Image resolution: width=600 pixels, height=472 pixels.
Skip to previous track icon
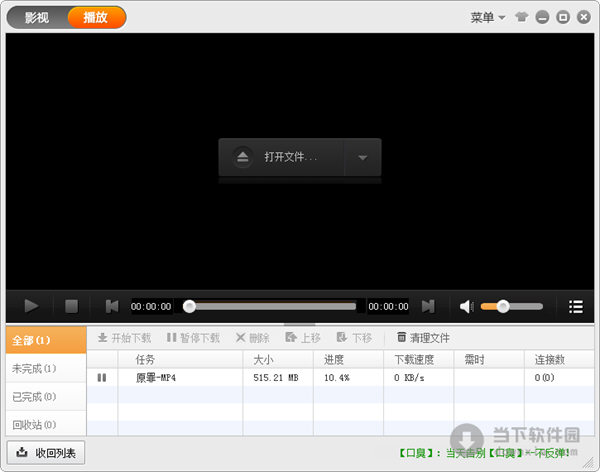(112, 306)
